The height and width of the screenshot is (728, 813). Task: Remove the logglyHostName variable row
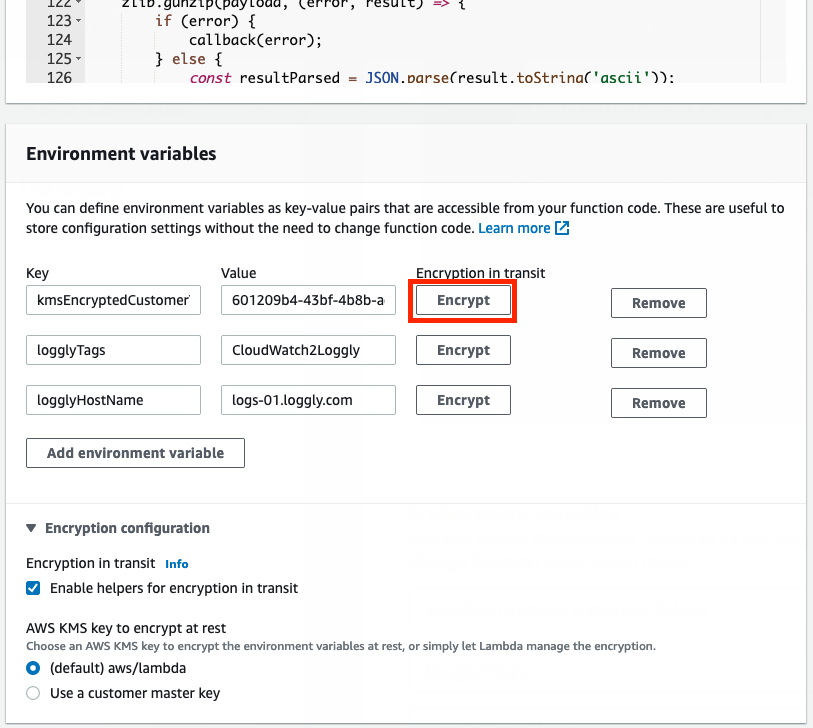click(x=658, y=403)
